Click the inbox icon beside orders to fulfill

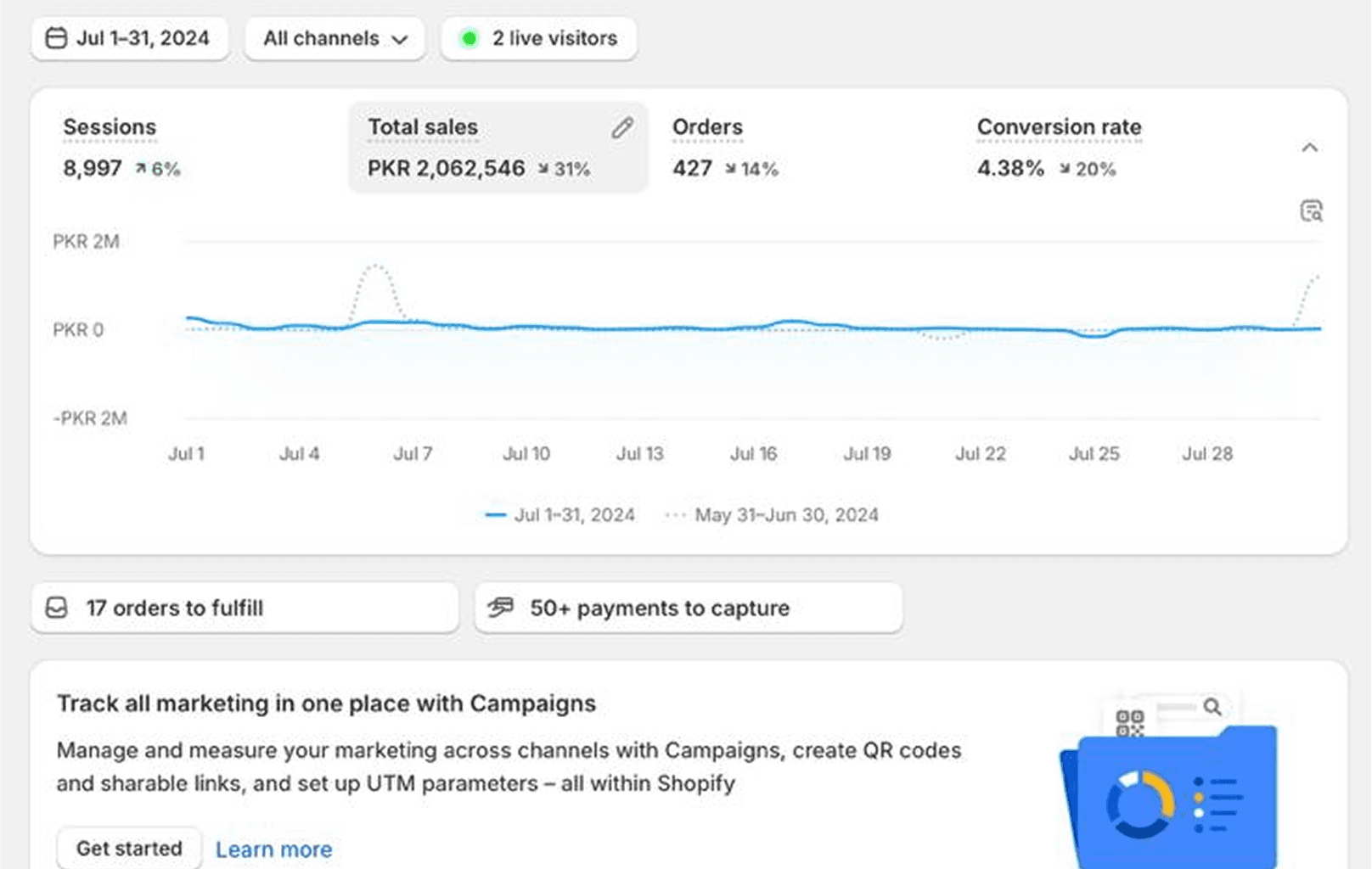(x=57, y=608)
